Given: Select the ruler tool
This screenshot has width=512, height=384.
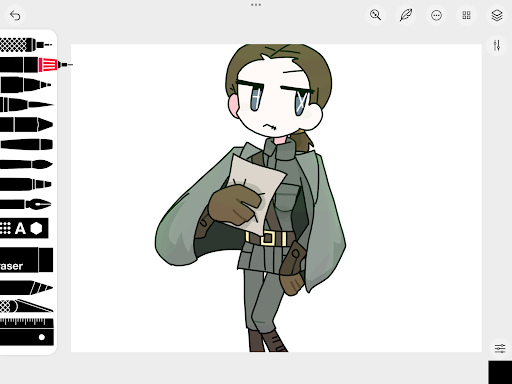Looking at the screenshot, I should (x=27, y=332).
